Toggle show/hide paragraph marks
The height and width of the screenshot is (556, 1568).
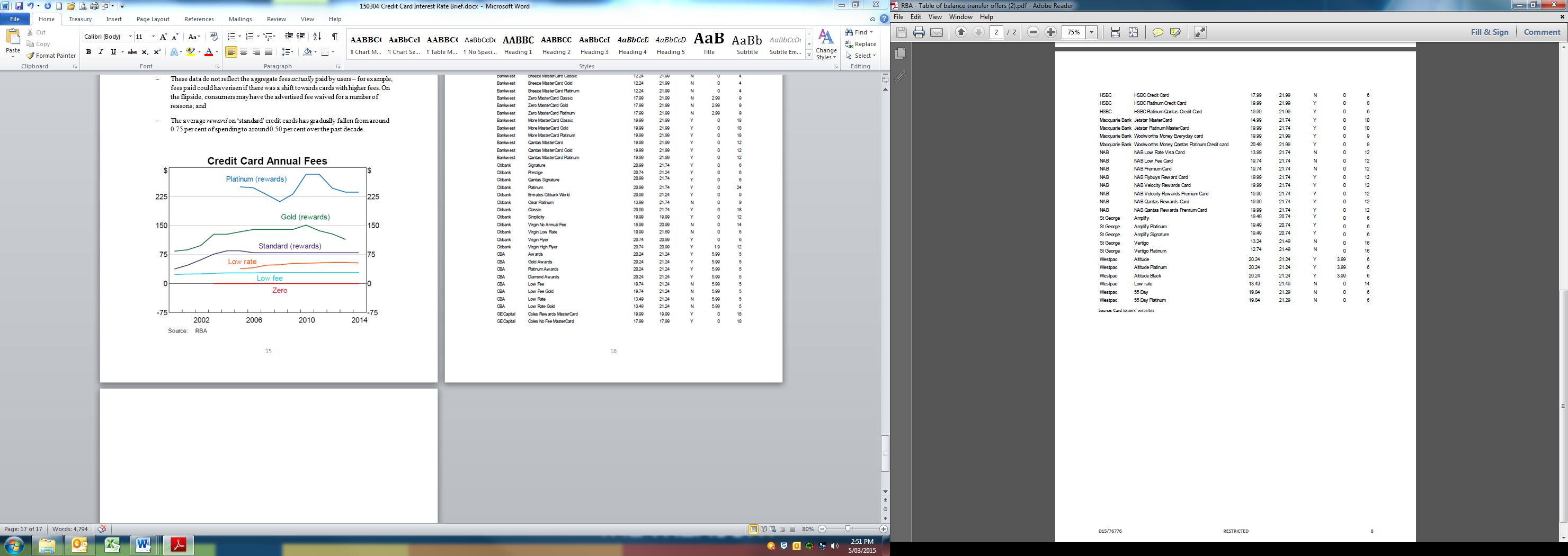pyautogui.click(x=335, y=37)
